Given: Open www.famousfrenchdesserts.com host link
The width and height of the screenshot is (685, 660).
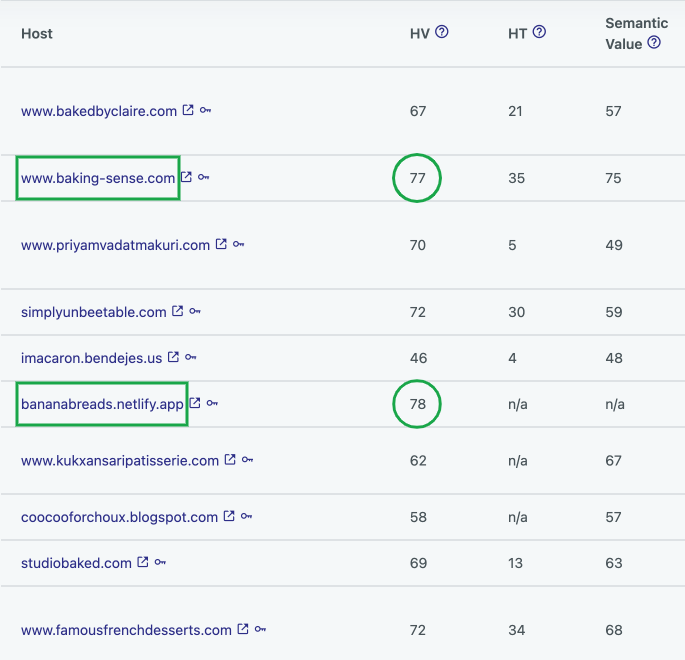Looking at the screenshot, I should (126, 630).
